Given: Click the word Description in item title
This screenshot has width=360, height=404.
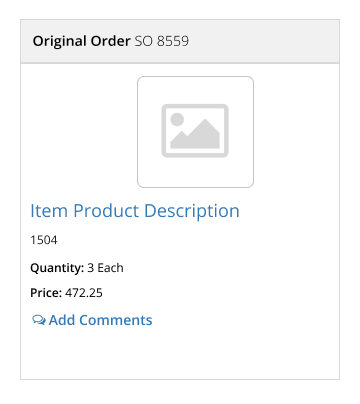Looking at the screenshot, I should pyautogui.click(x=192, y=211).
